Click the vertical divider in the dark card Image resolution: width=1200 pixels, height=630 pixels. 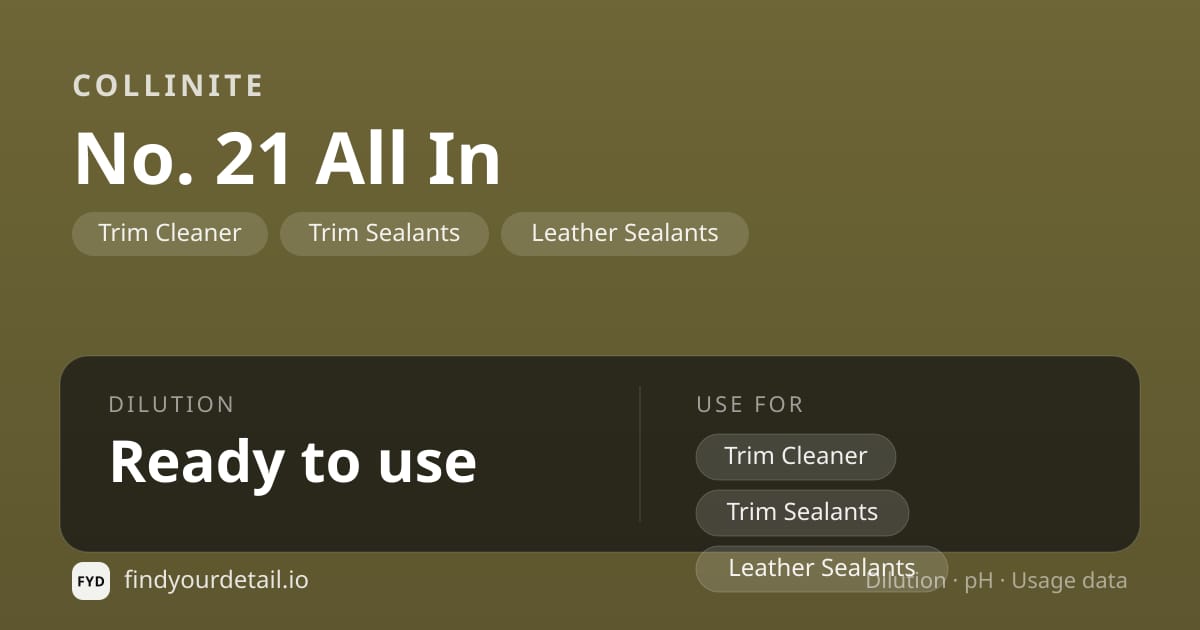[640, 454]
